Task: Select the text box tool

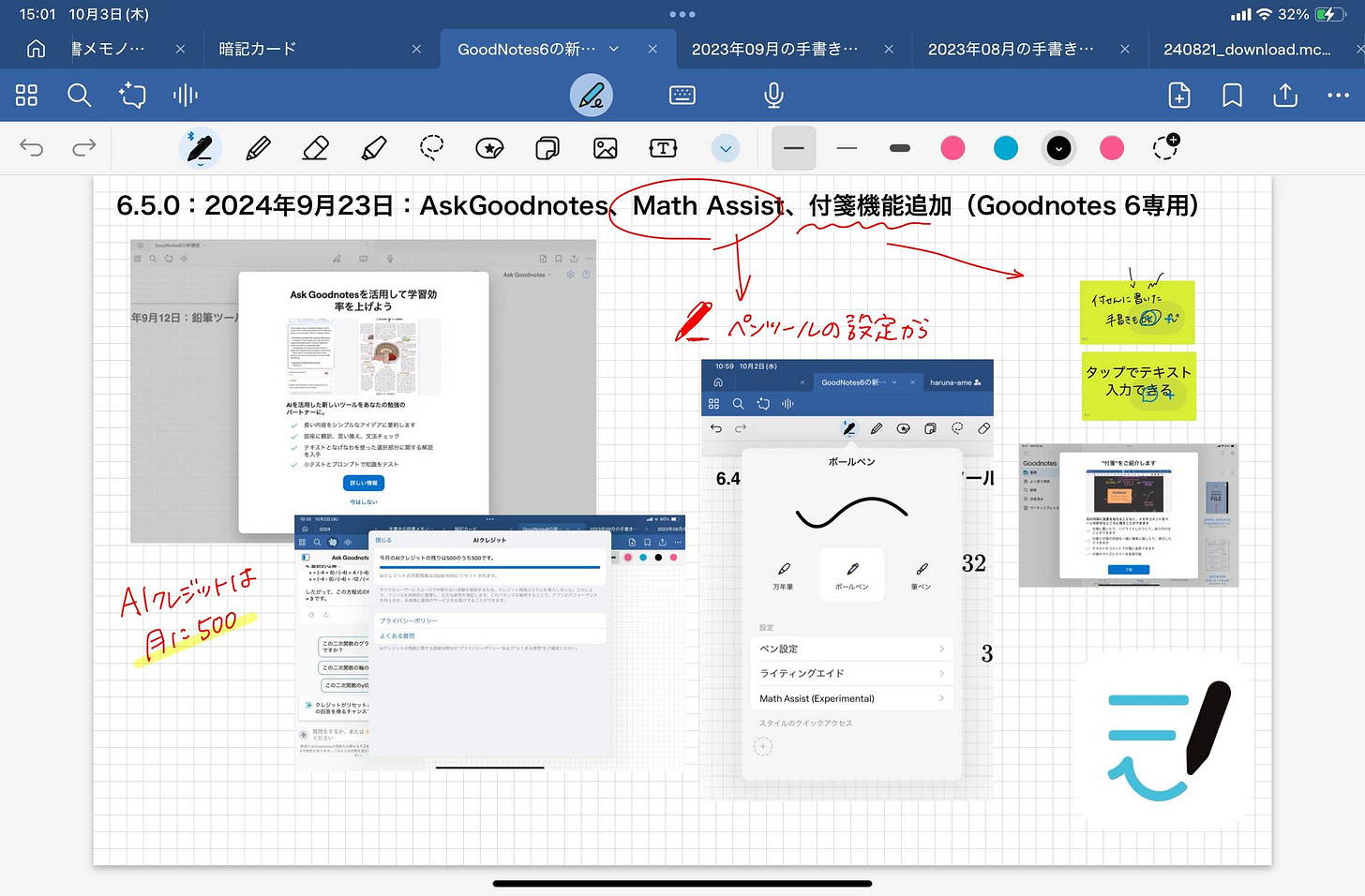Action: [x=663, y=148]
